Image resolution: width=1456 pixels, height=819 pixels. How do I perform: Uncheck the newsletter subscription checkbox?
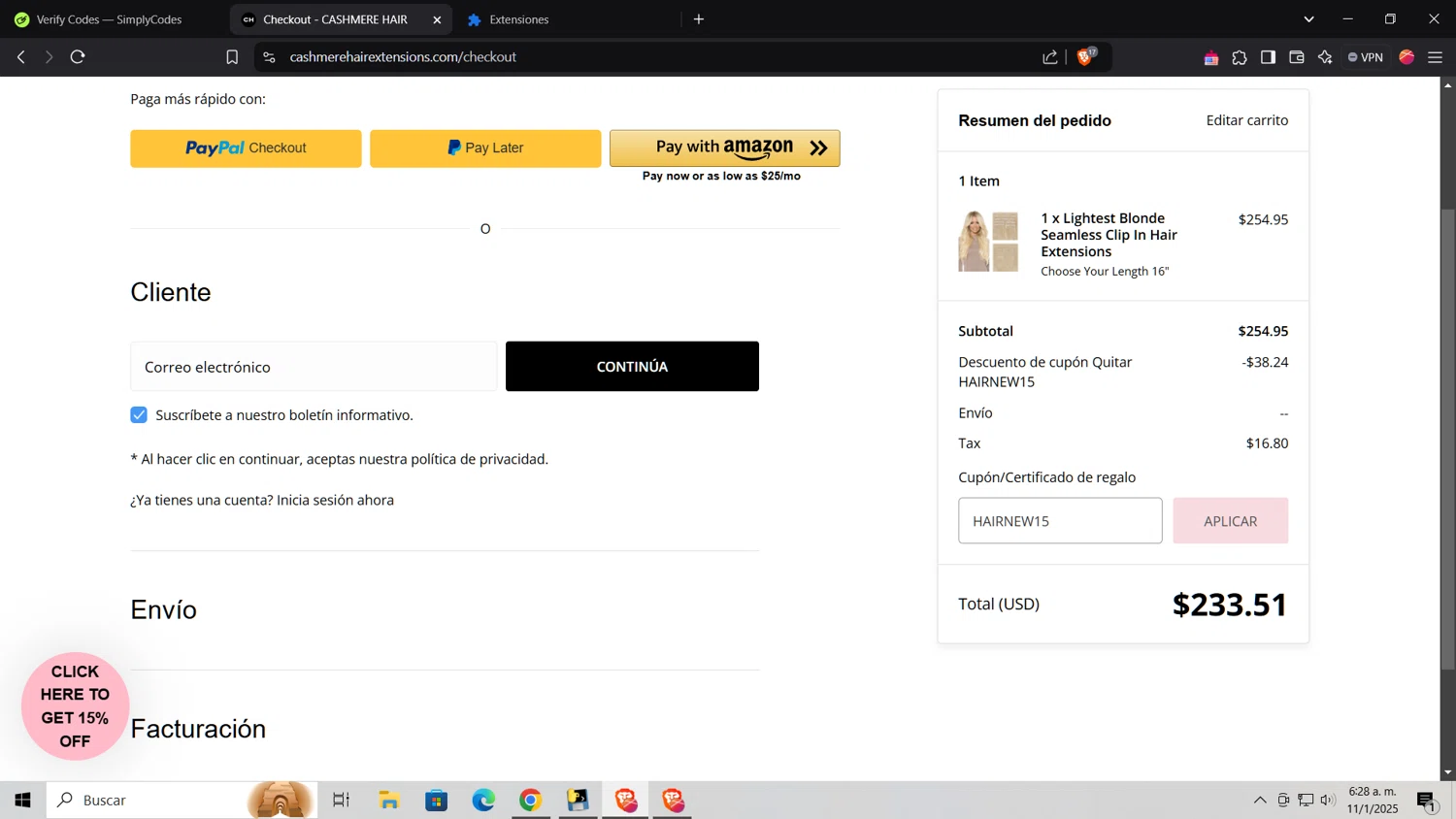pyautogui.click(x=139, y=415)
